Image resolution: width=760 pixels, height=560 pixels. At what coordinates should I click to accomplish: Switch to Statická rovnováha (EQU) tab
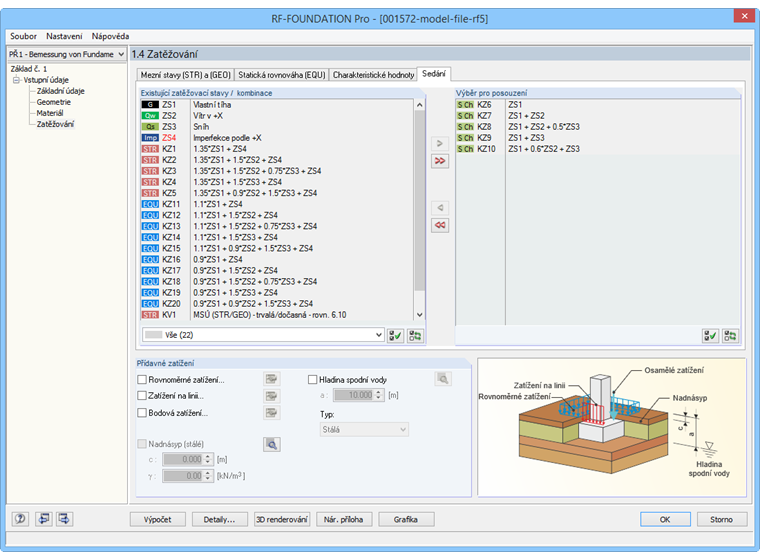tap(281, 75)
